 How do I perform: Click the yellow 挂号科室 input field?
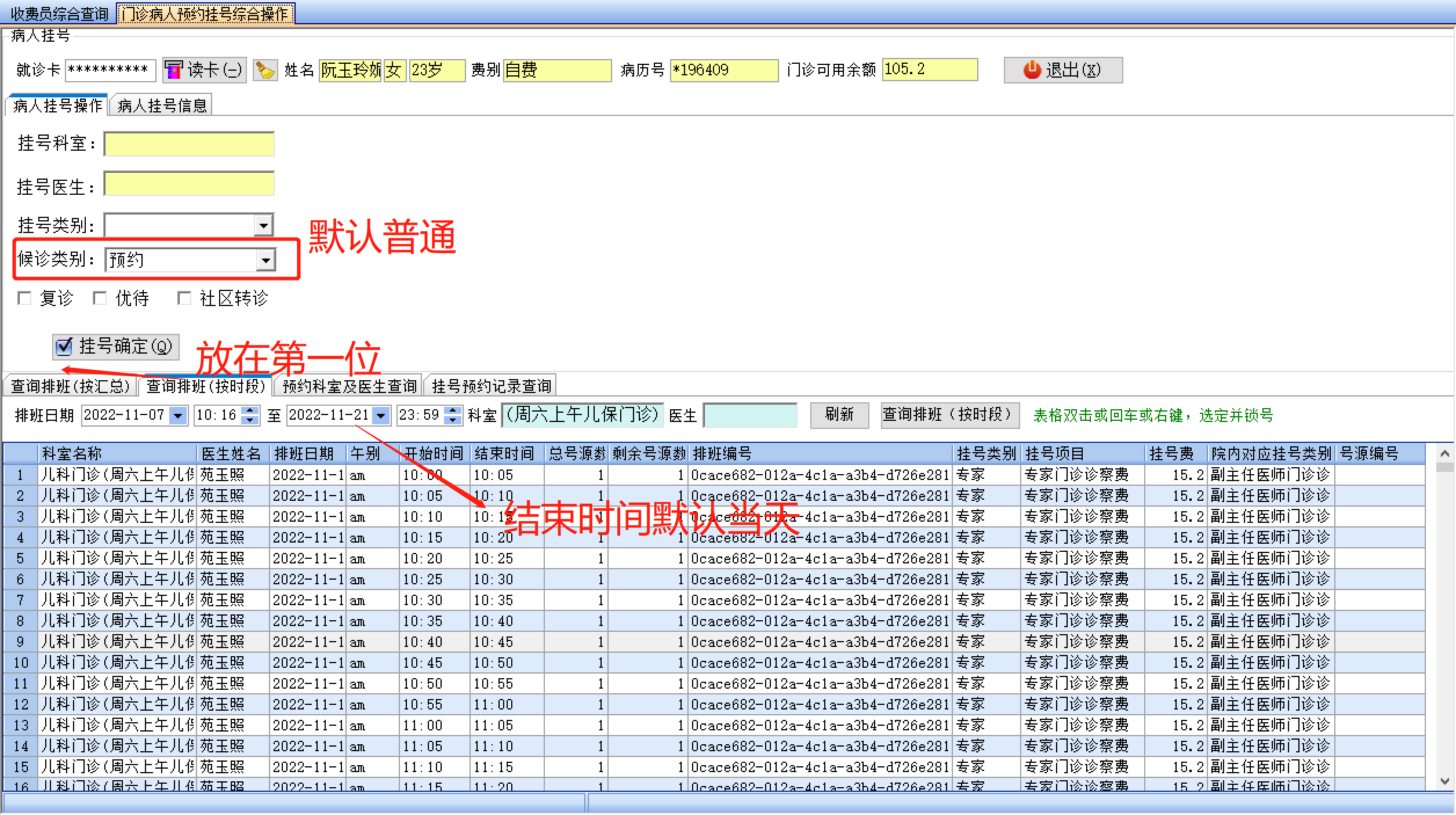[x=189, y=144]
